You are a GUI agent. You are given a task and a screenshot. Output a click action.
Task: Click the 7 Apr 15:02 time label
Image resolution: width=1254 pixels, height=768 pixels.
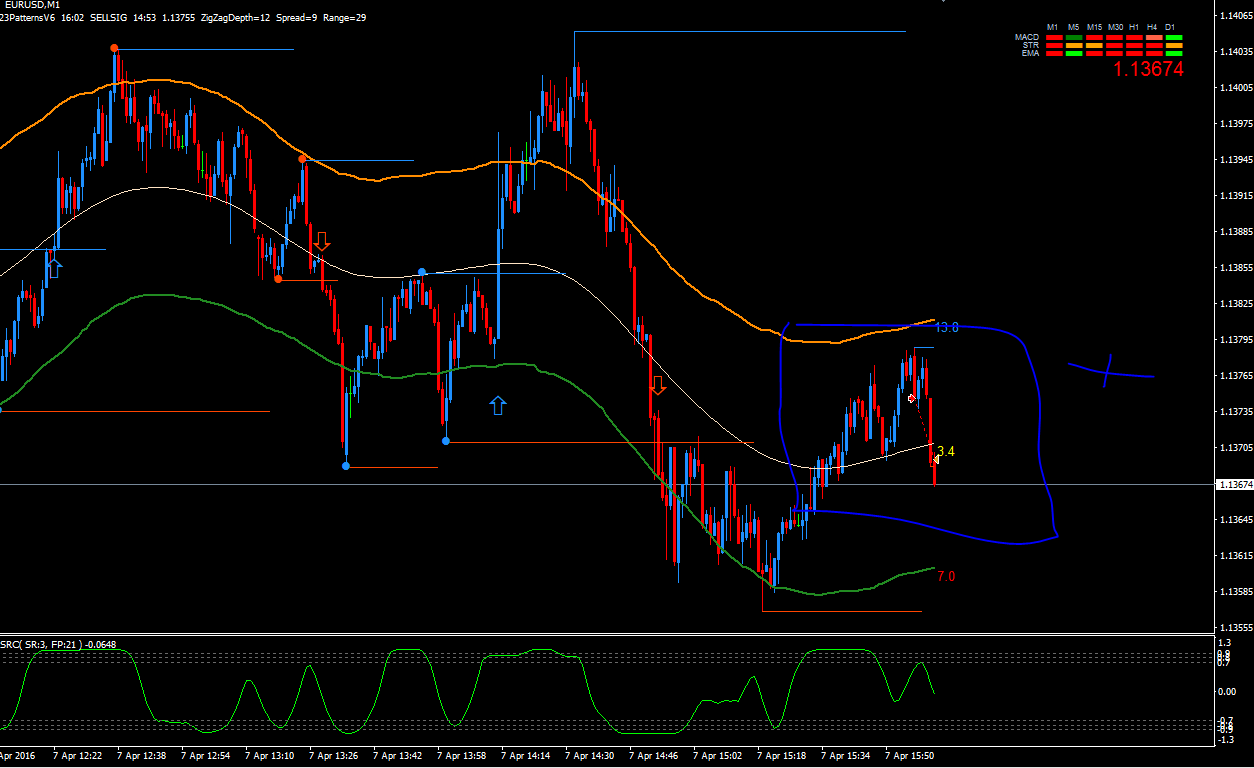coord(717,757)
